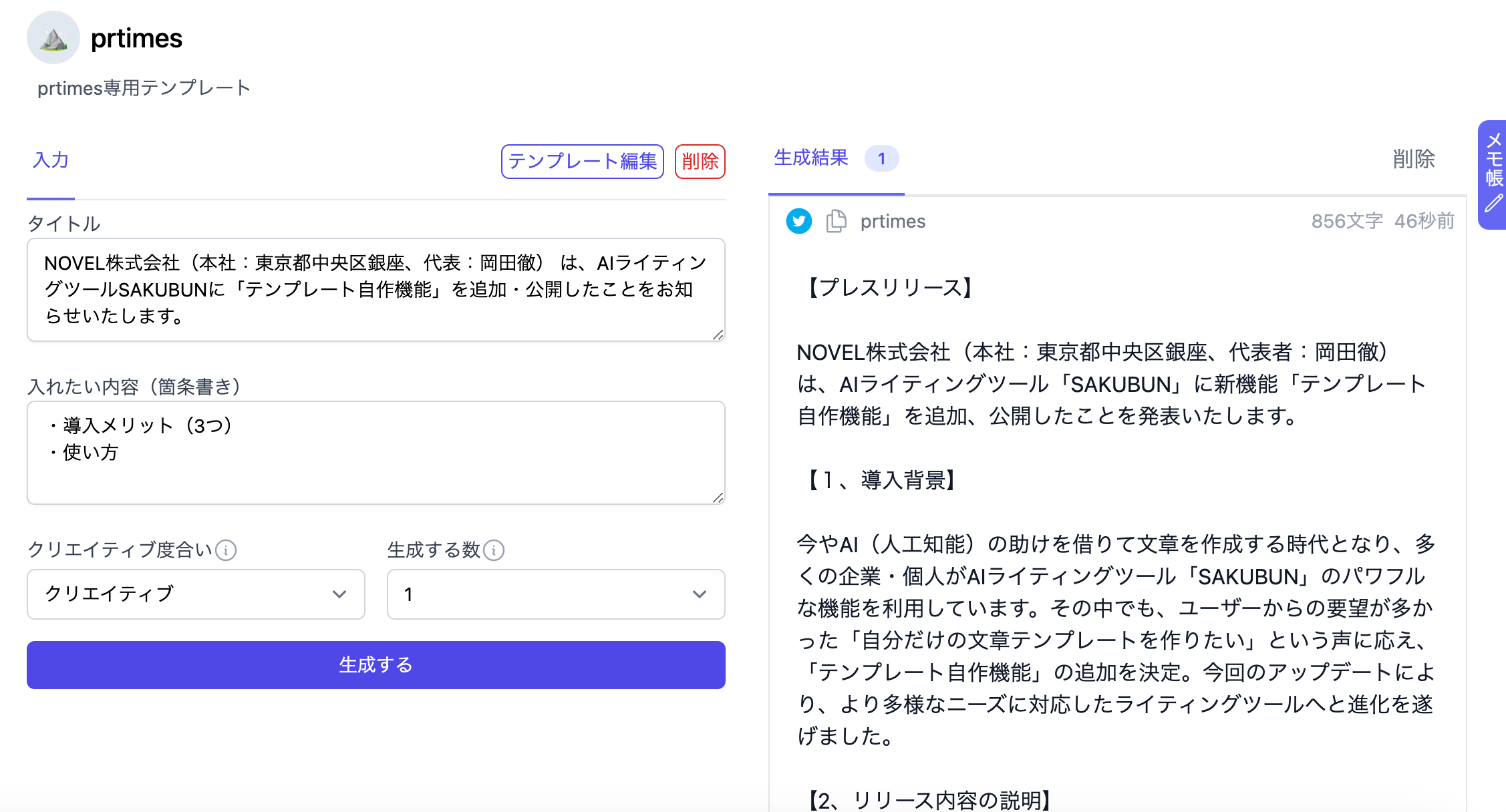Click the 入れたい内容 bullet text area

375,453
